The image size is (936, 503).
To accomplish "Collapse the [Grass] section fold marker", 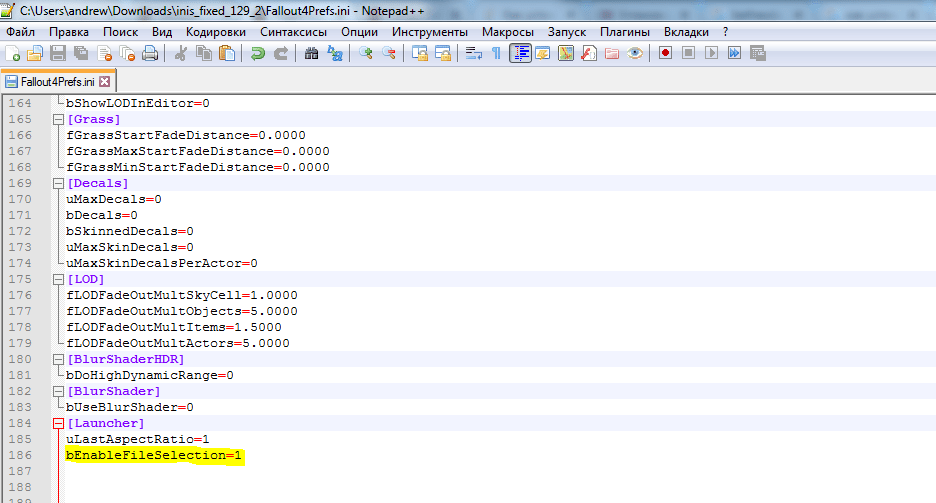I will pyautogui.click(x=58, y=119).
